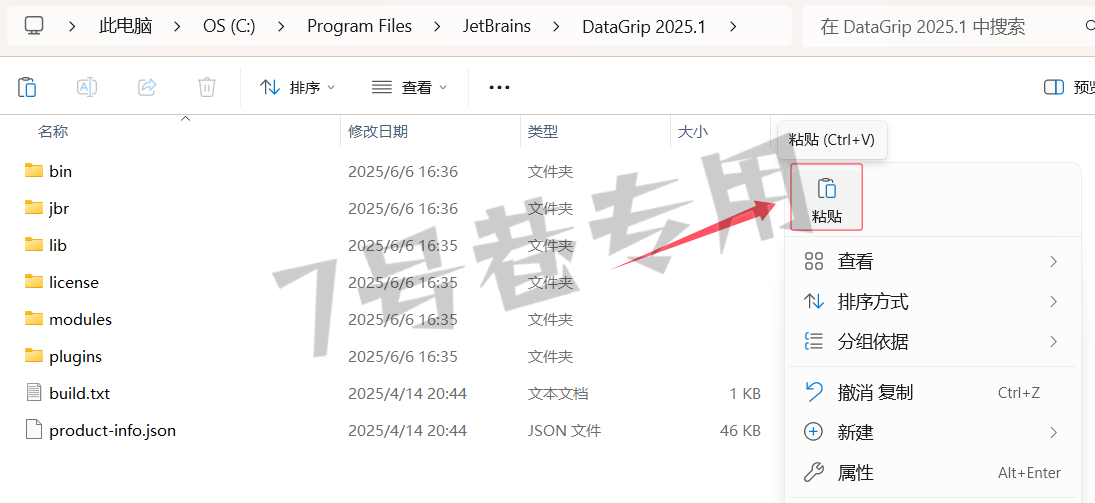Click the file icon of product-info.json
The image size is (1095, 503).
(34, 430)
